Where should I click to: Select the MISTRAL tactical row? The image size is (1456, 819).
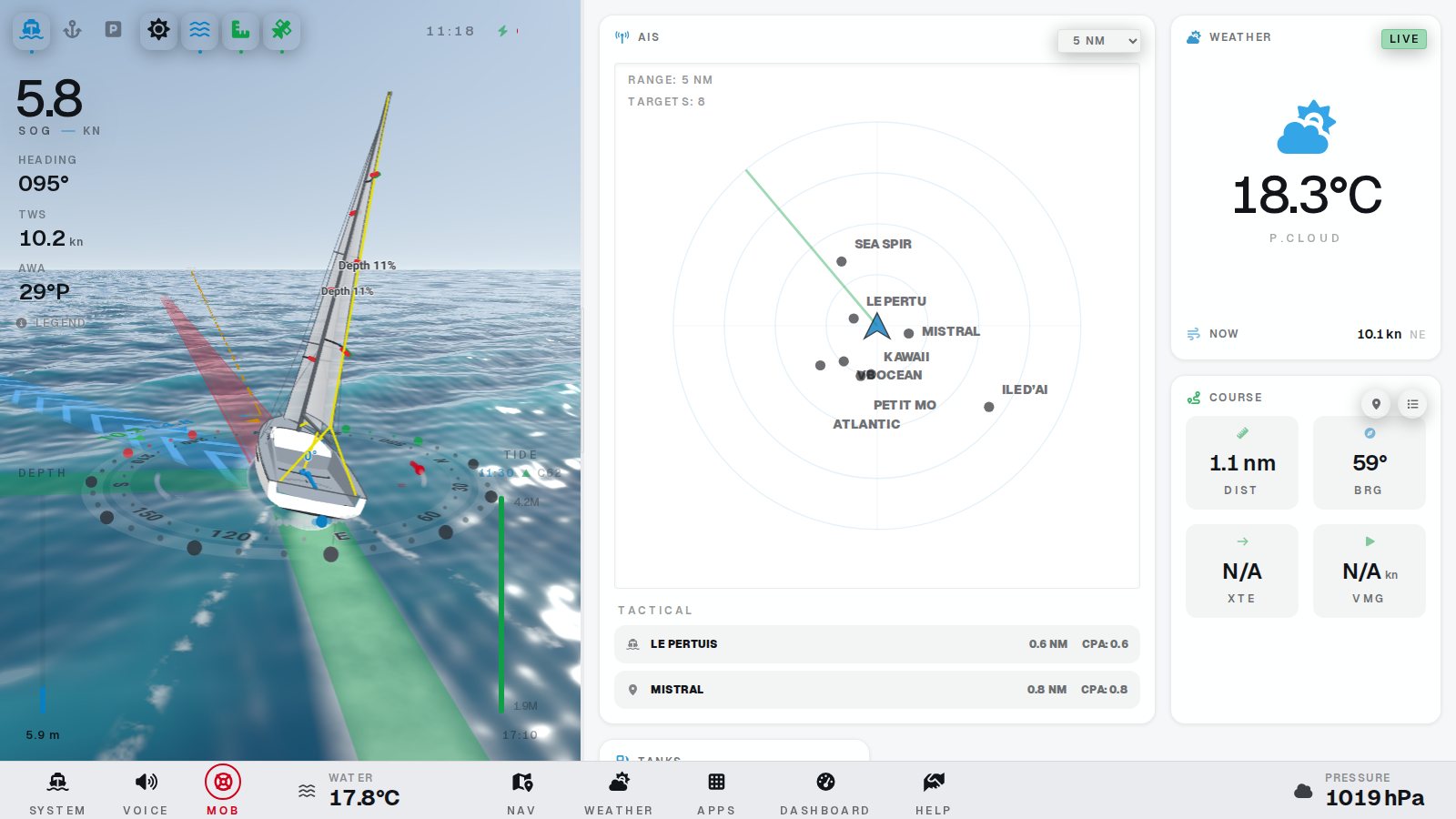tap(877, 690)
